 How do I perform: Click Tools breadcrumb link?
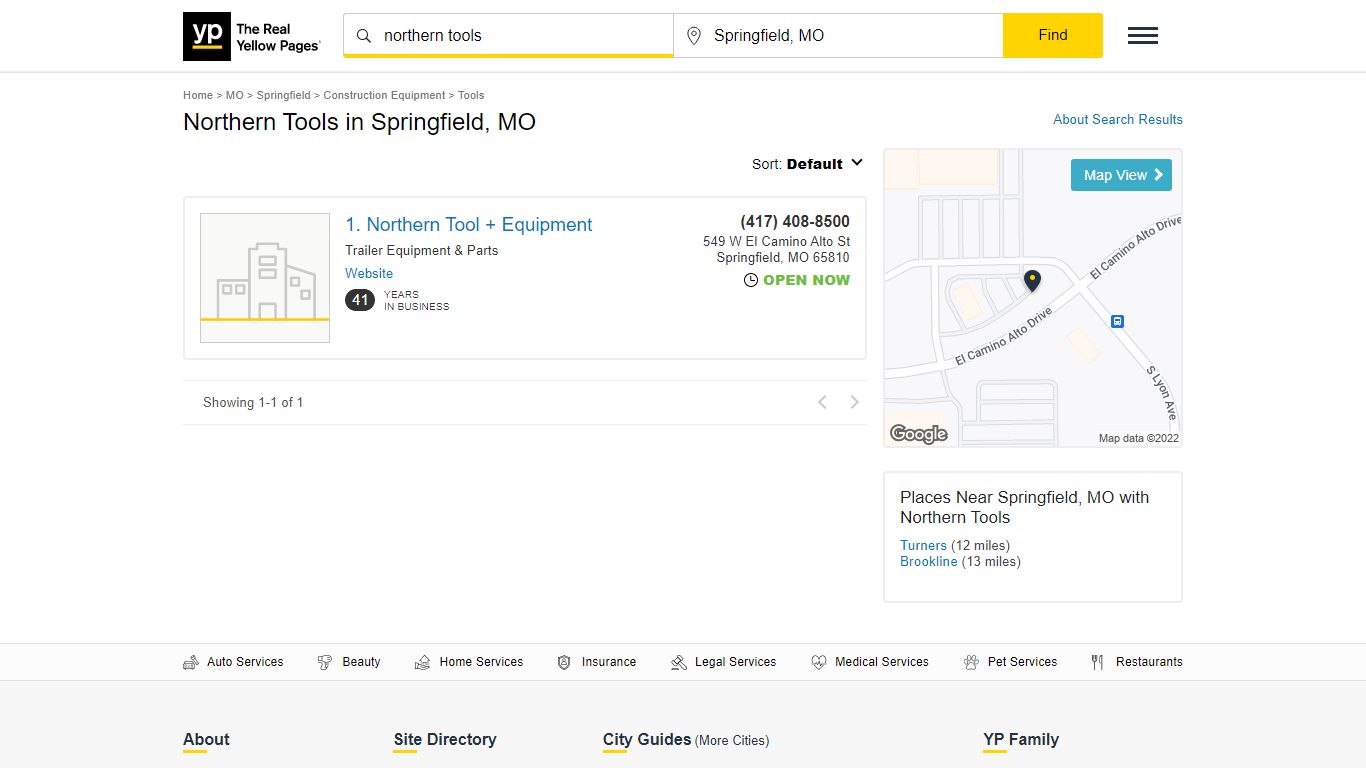pos(471,95)
